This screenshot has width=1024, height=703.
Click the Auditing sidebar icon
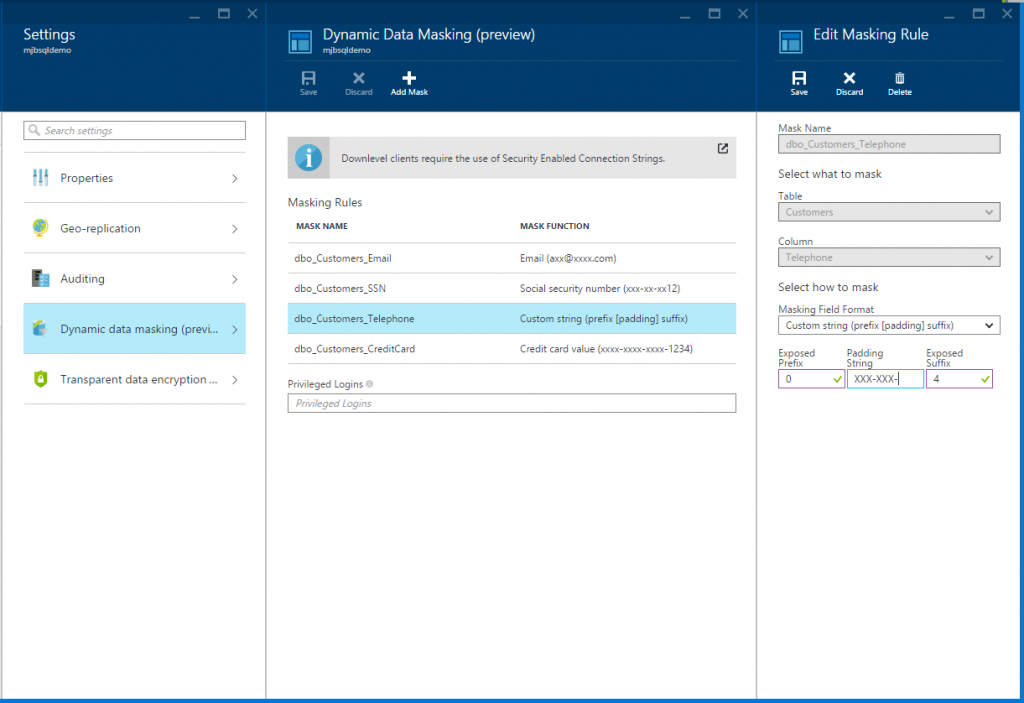(39, 278)
